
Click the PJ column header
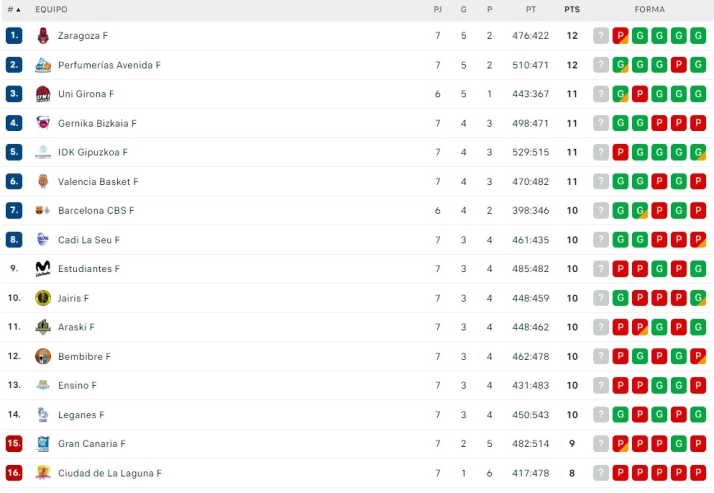pos(437,9)
